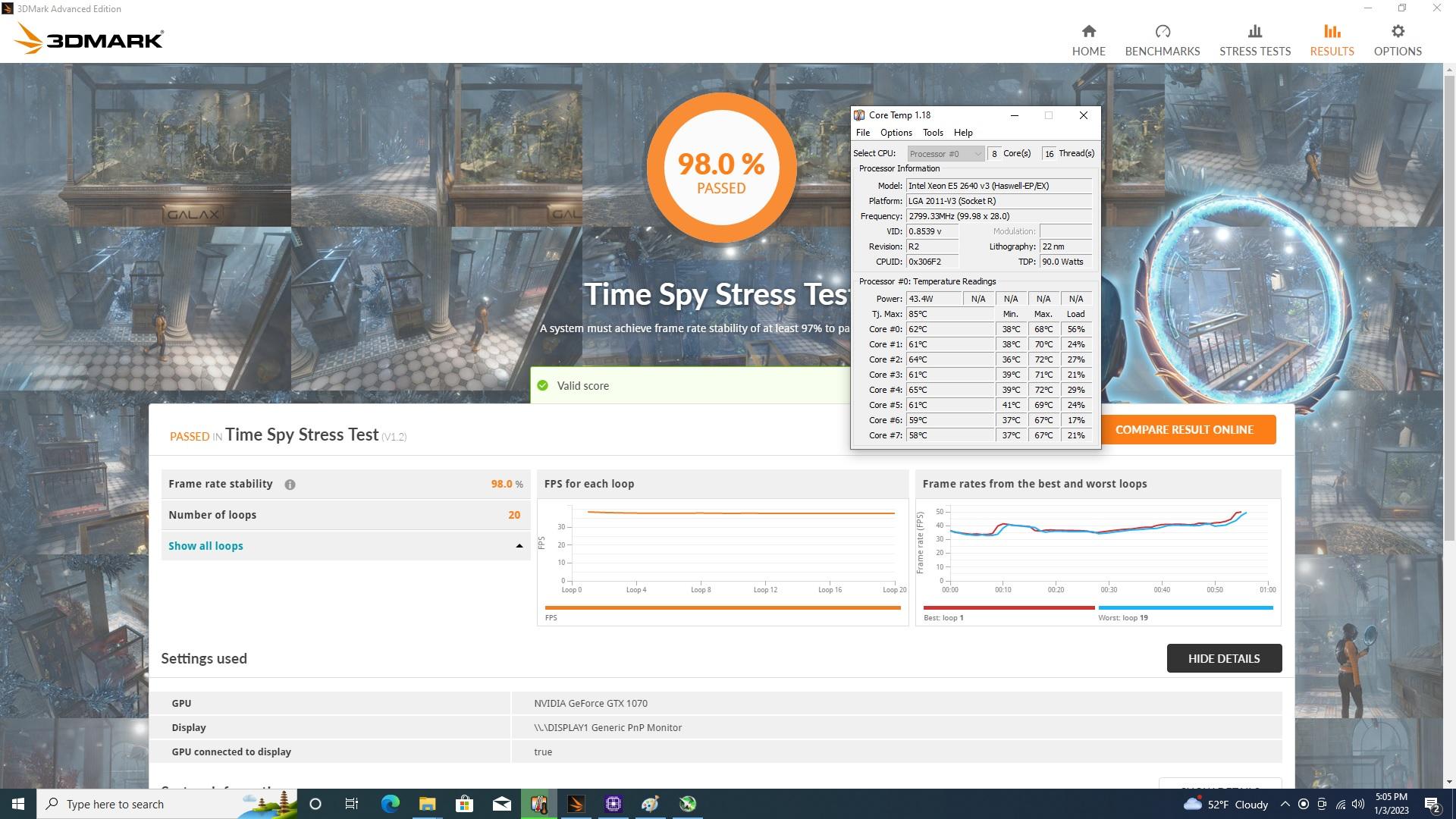Open the purple CPU chip app on taskbar
1456x819 pixels.
pyautogui.click(x=613, y=804)
